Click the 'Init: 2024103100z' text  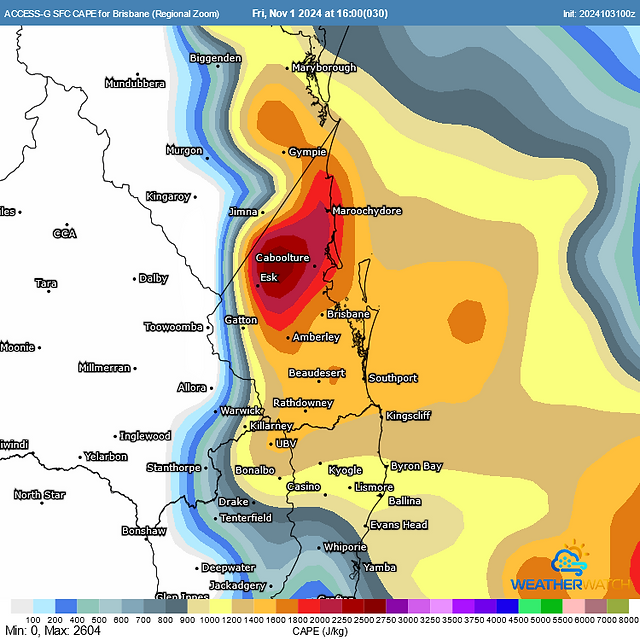[599, 14]
